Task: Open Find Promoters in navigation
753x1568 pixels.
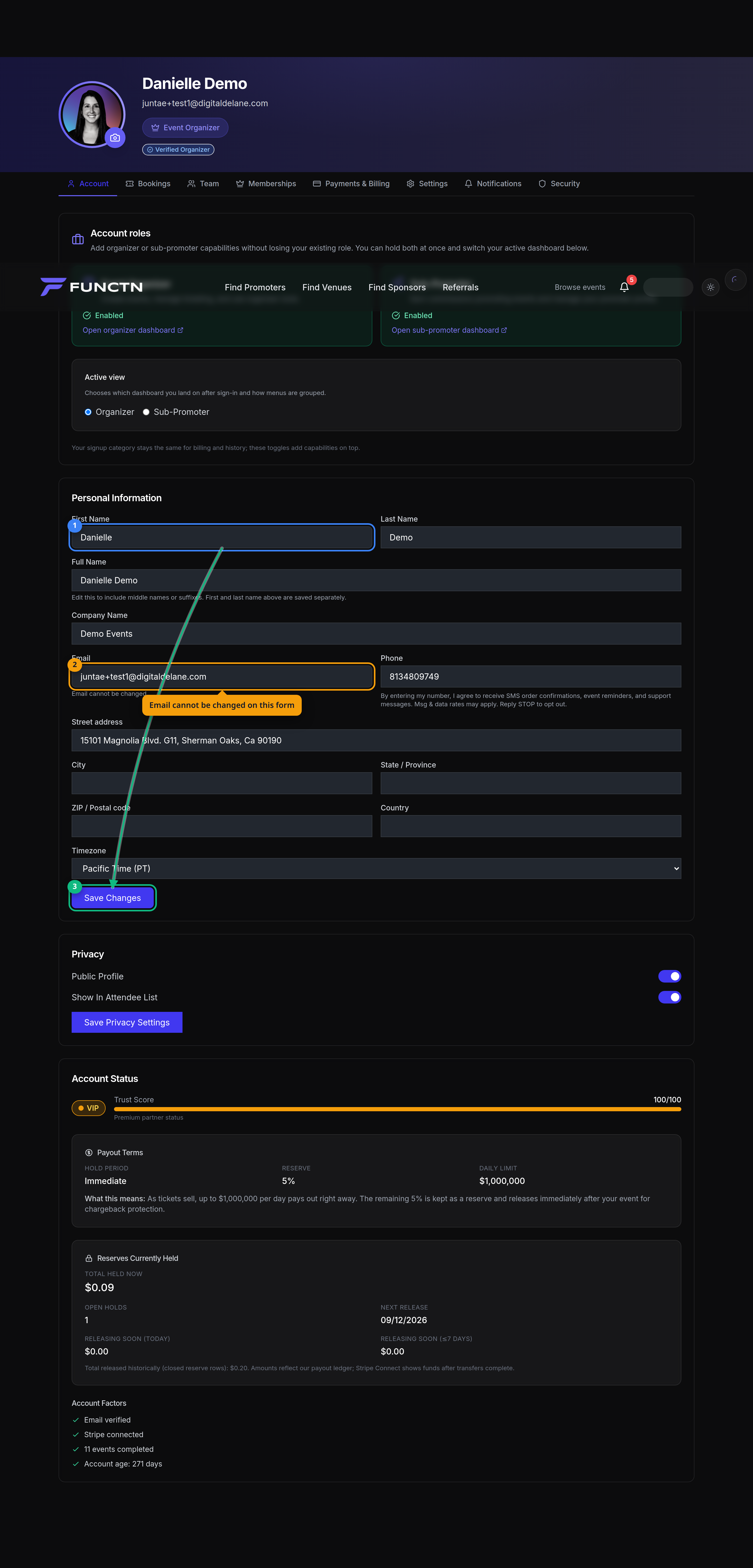Action: pos(255,287)
